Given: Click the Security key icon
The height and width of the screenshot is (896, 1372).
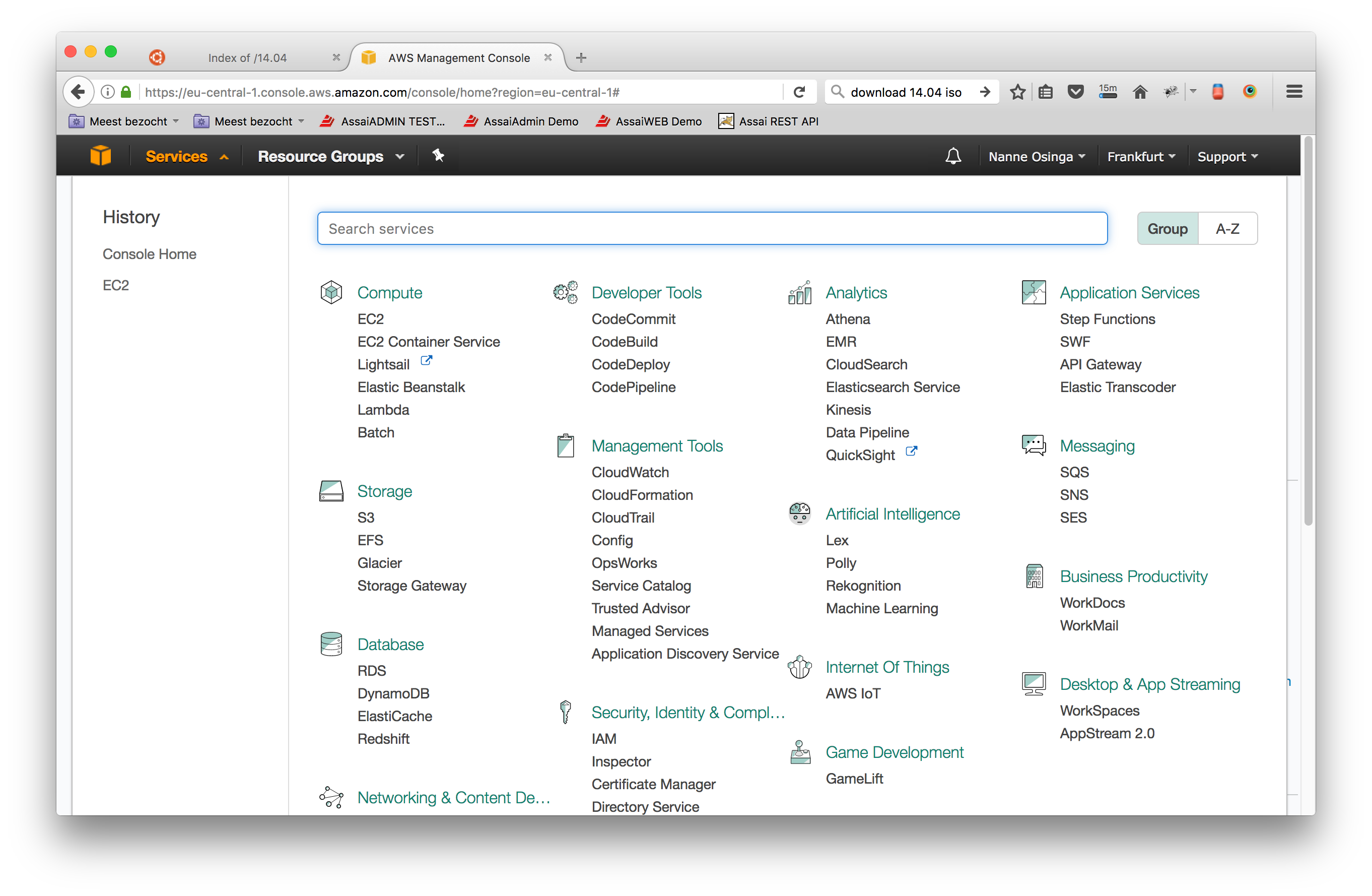Looking at the screenshot, I should coord(566,712).
